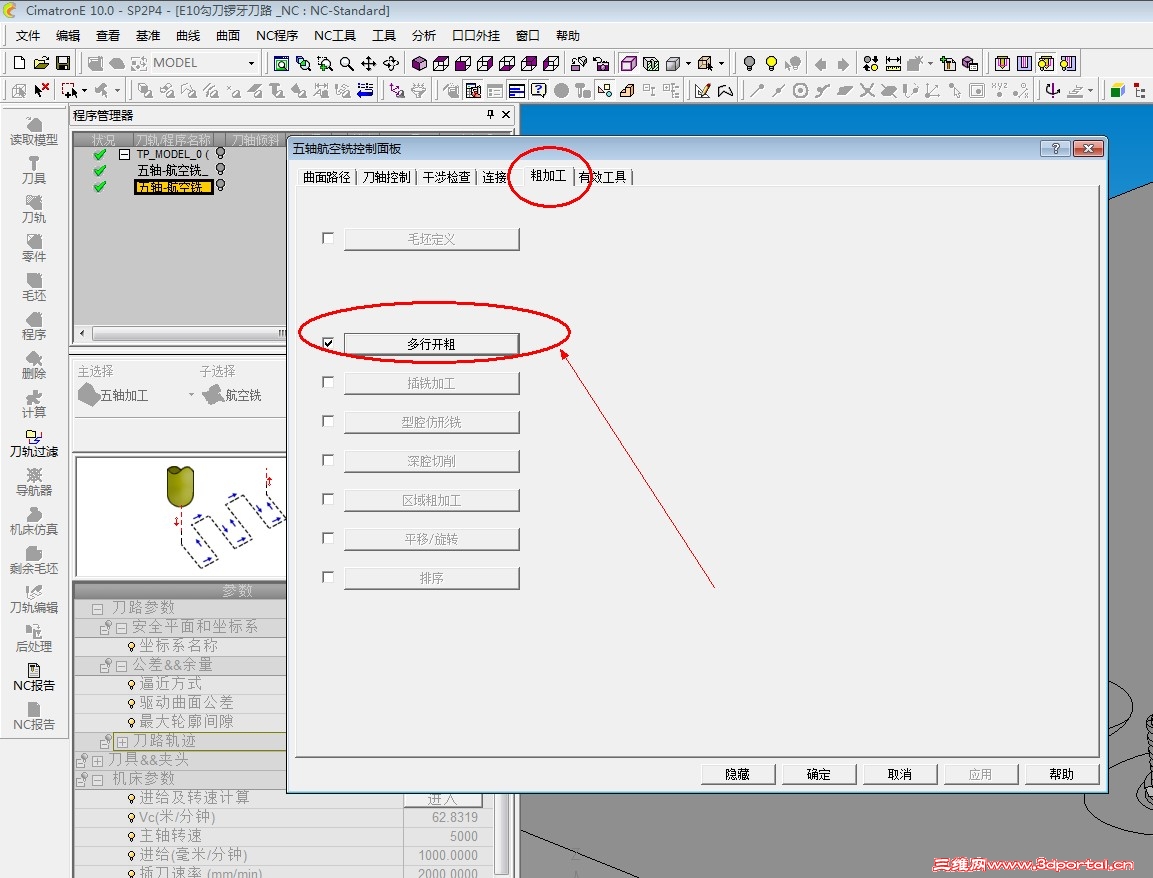The image size is (1153, 878).
Task: Close the 程序管理器 panel
Action: point(506,114)
